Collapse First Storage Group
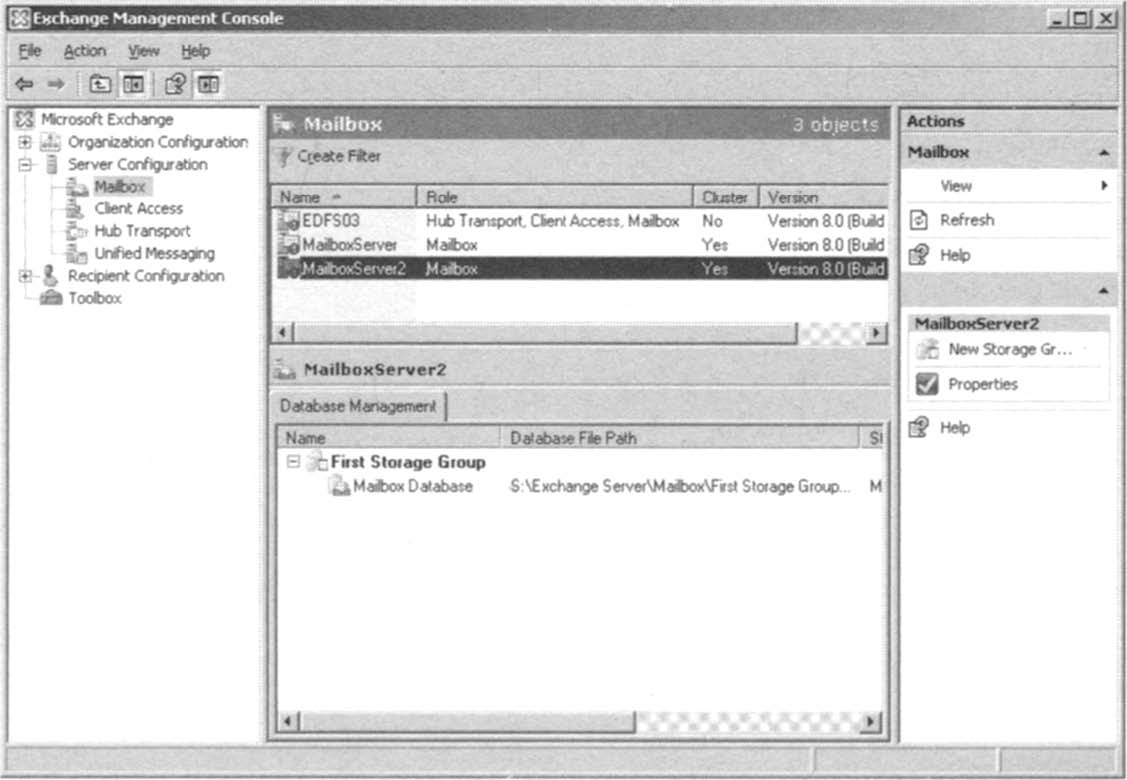Screen dimensions: 1127x780 [293, 462]
